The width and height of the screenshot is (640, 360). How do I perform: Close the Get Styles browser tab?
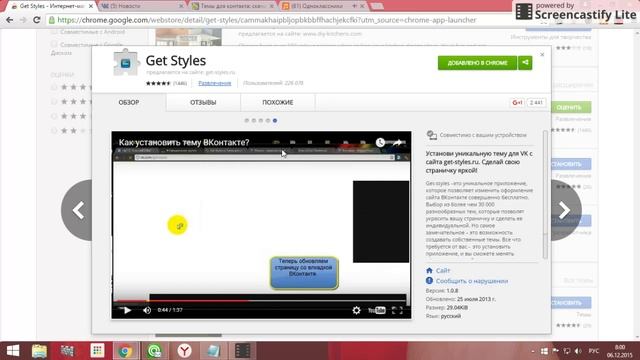click(x=91, y=6)
